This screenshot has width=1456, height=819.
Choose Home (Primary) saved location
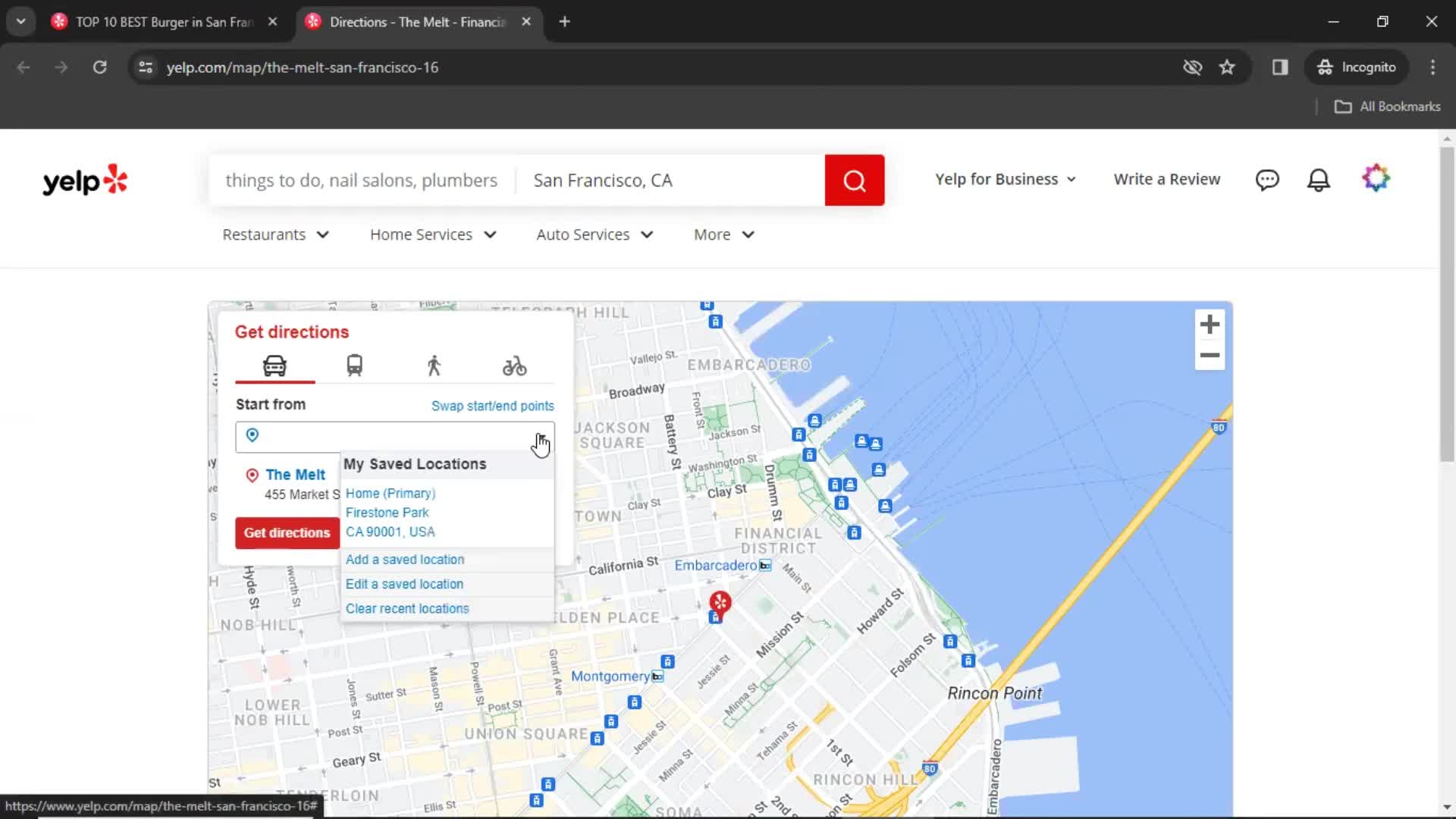point(391,513)
